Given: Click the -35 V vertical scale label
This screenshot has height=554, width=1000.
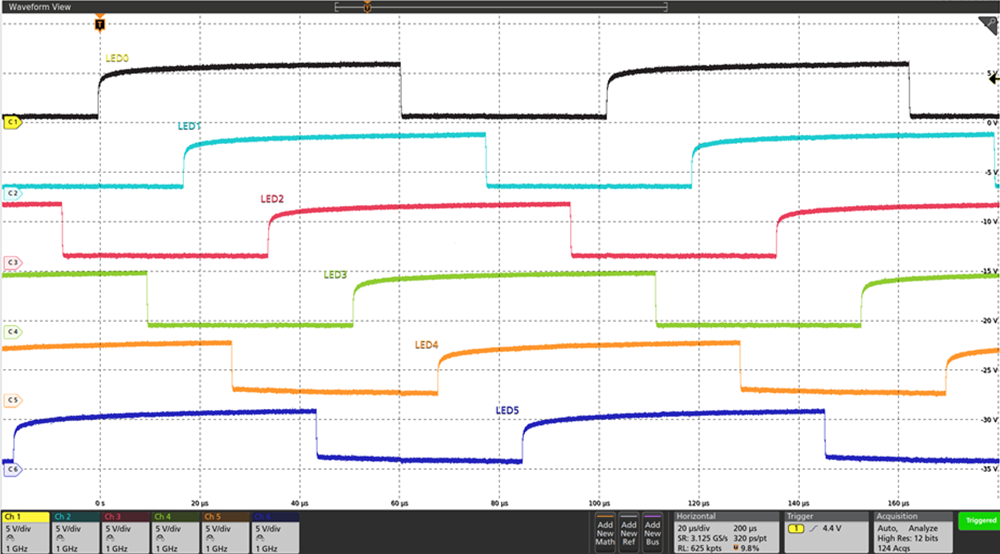Looking at the screenshot, I should [x=989, y=469].
